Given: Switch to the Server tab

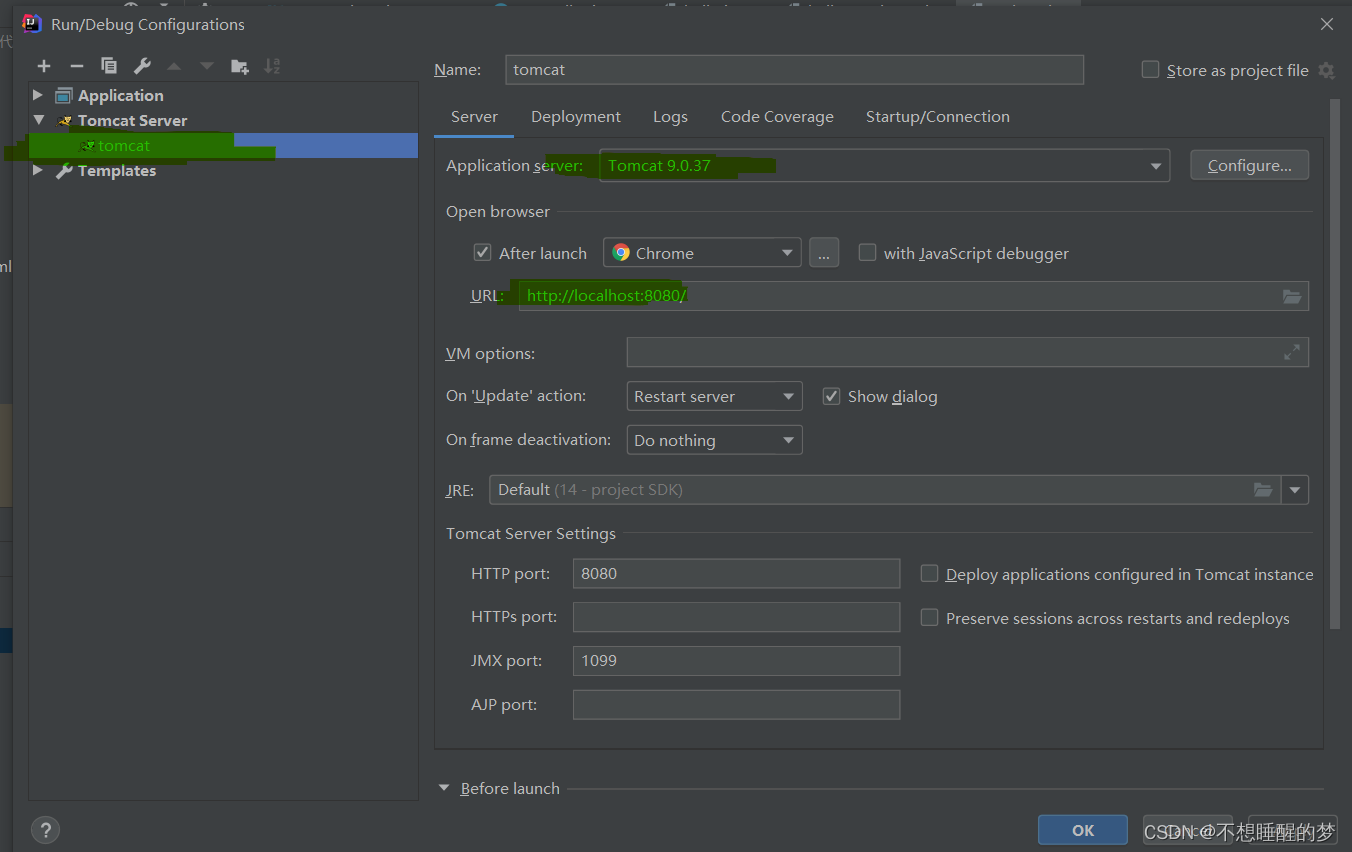Looking at the screenshot, I should coord(474,117).
